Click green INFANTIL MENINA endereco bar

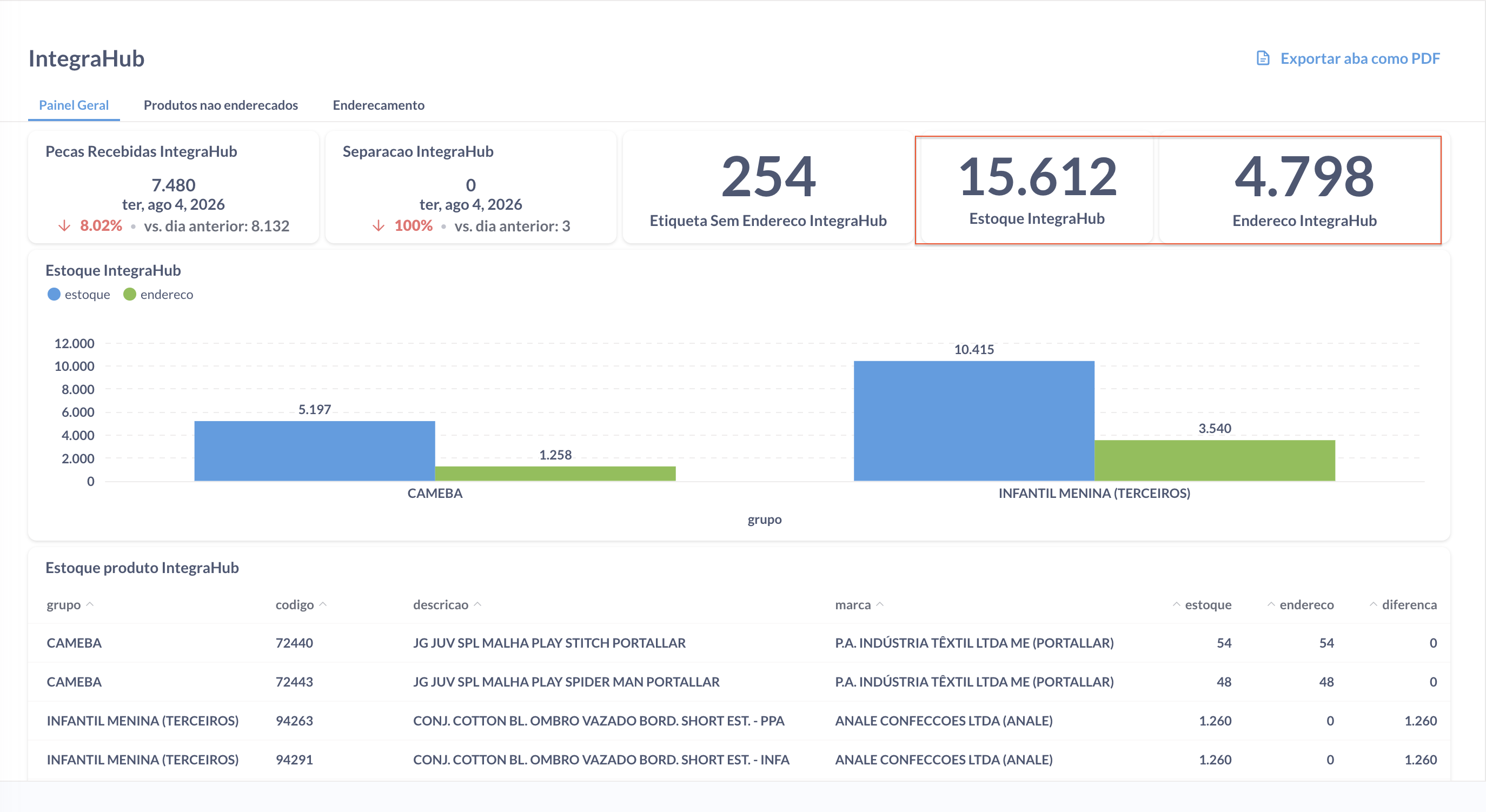(x=1215, y=460)
